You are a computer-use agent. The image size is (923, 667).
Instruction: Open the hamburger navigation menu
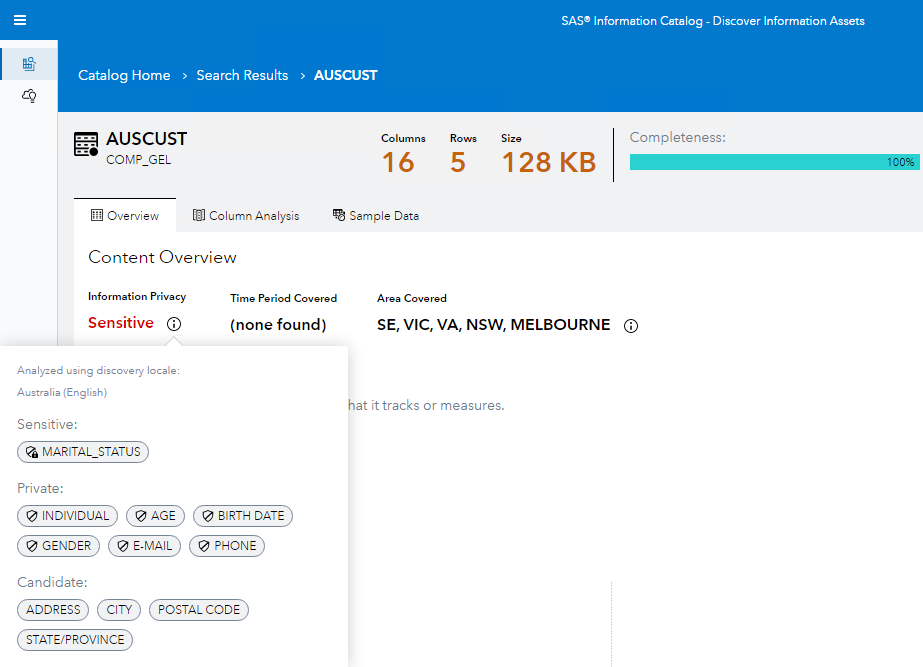click(x=20, y=20)
